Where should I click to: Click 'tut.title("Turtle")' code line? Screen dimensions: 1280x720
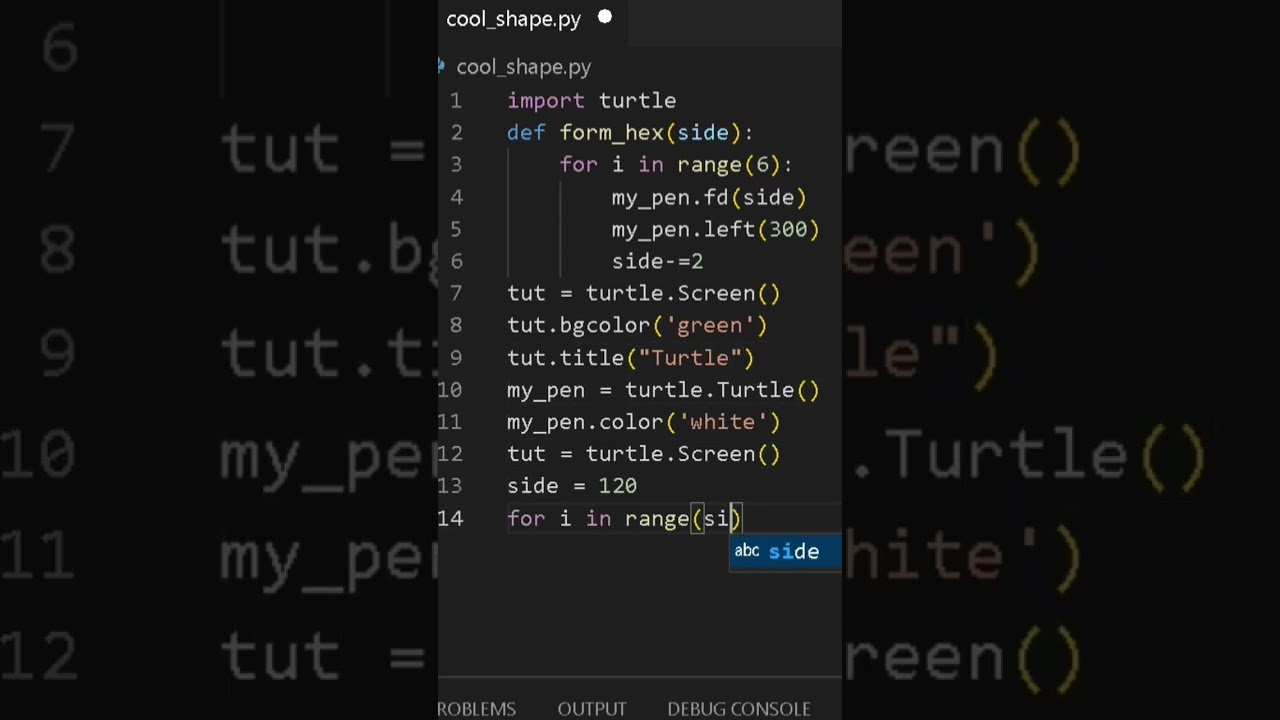[631, 358]
